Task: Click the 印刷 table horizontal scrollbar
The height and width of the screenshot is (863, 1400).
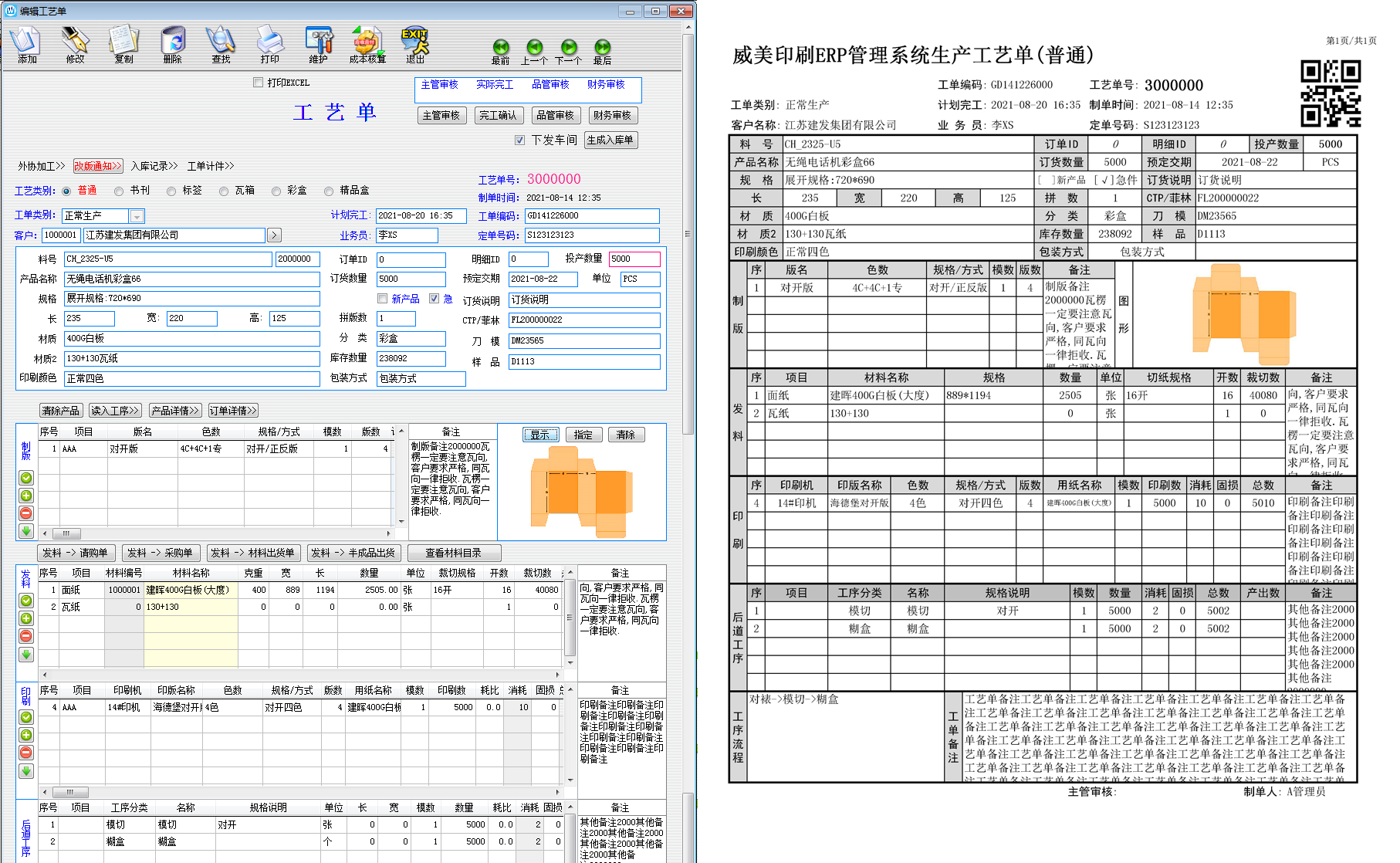Action: (x=302, y=792)
